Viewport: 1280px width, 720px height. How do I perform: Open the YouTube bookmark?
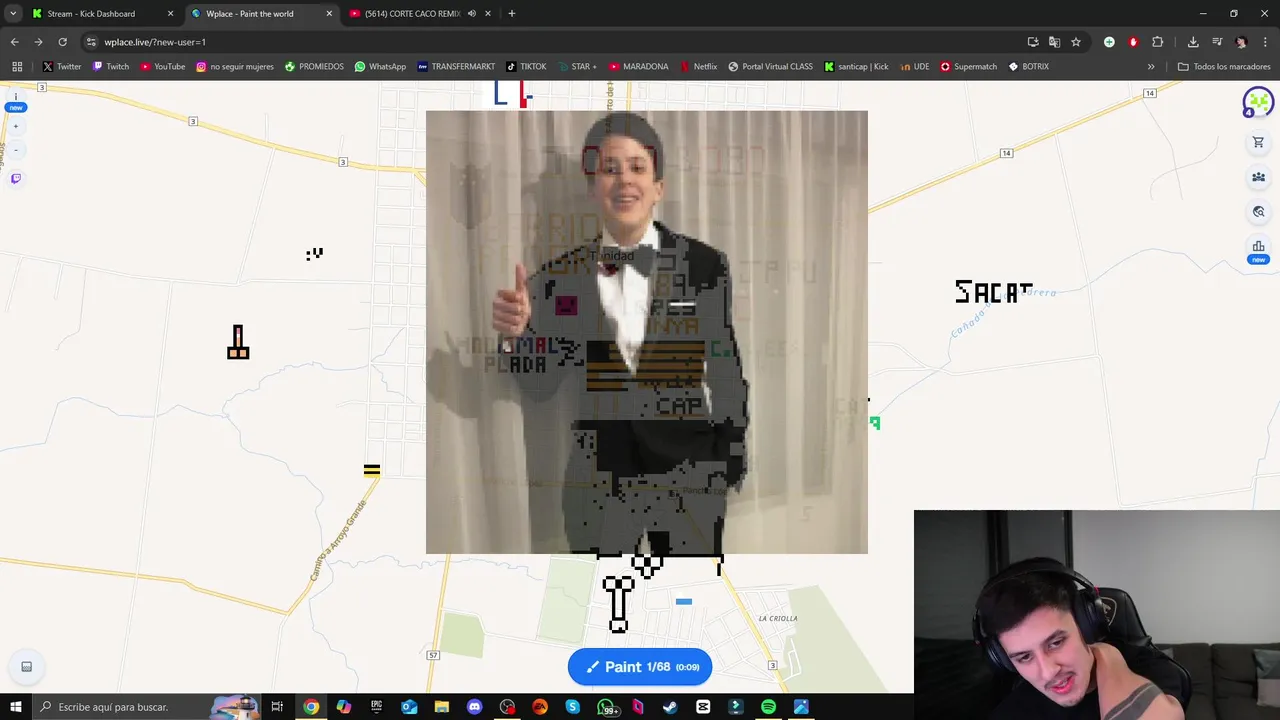point(162,67)
